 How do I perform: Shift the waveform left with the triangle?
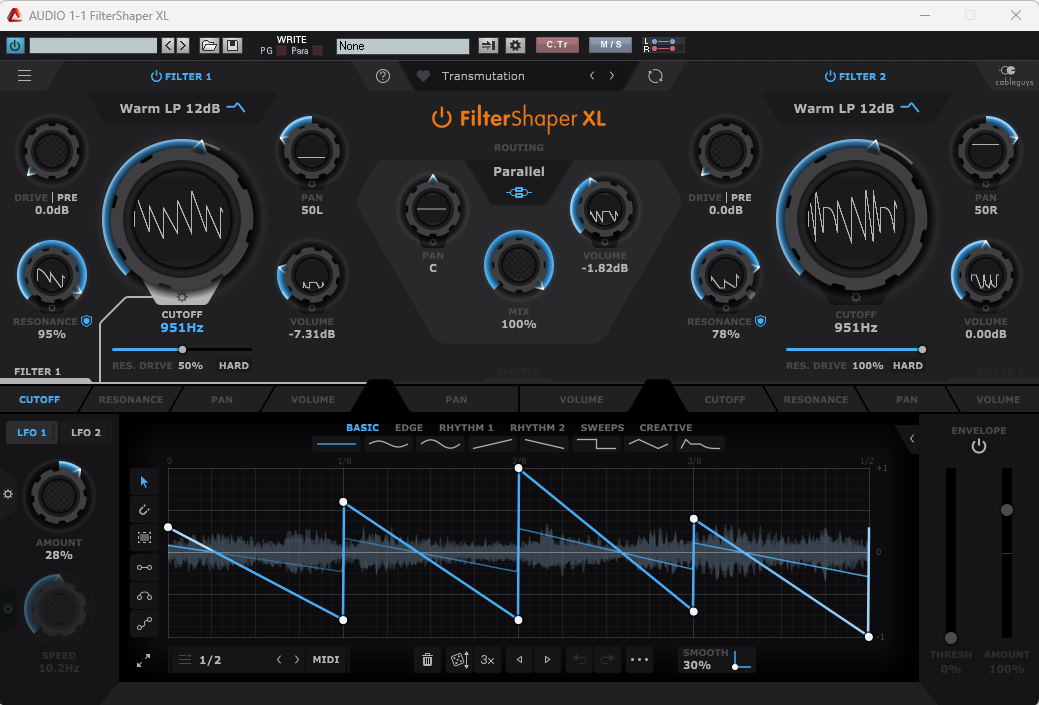[520, 660]
